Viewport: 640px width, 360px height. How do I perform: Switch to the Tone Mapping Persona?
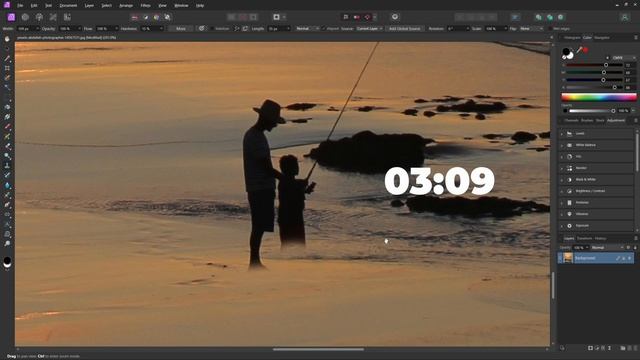click(x=53, y=17)
